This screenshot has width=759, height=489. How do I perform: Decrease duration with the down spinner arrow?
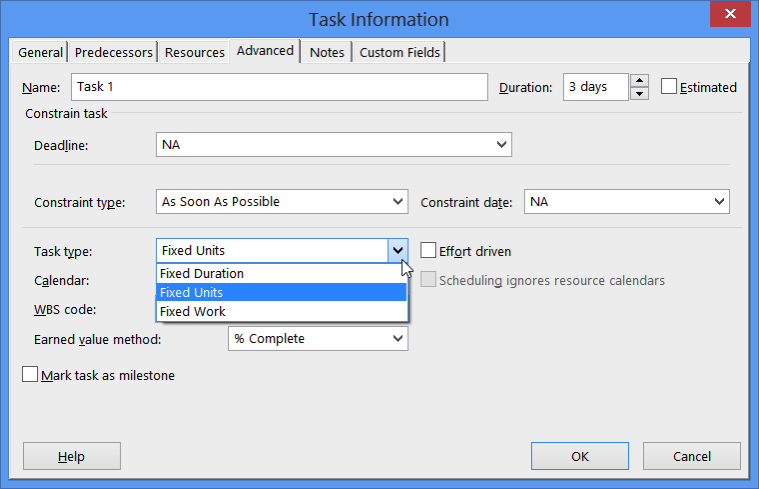tap(640, 94)
